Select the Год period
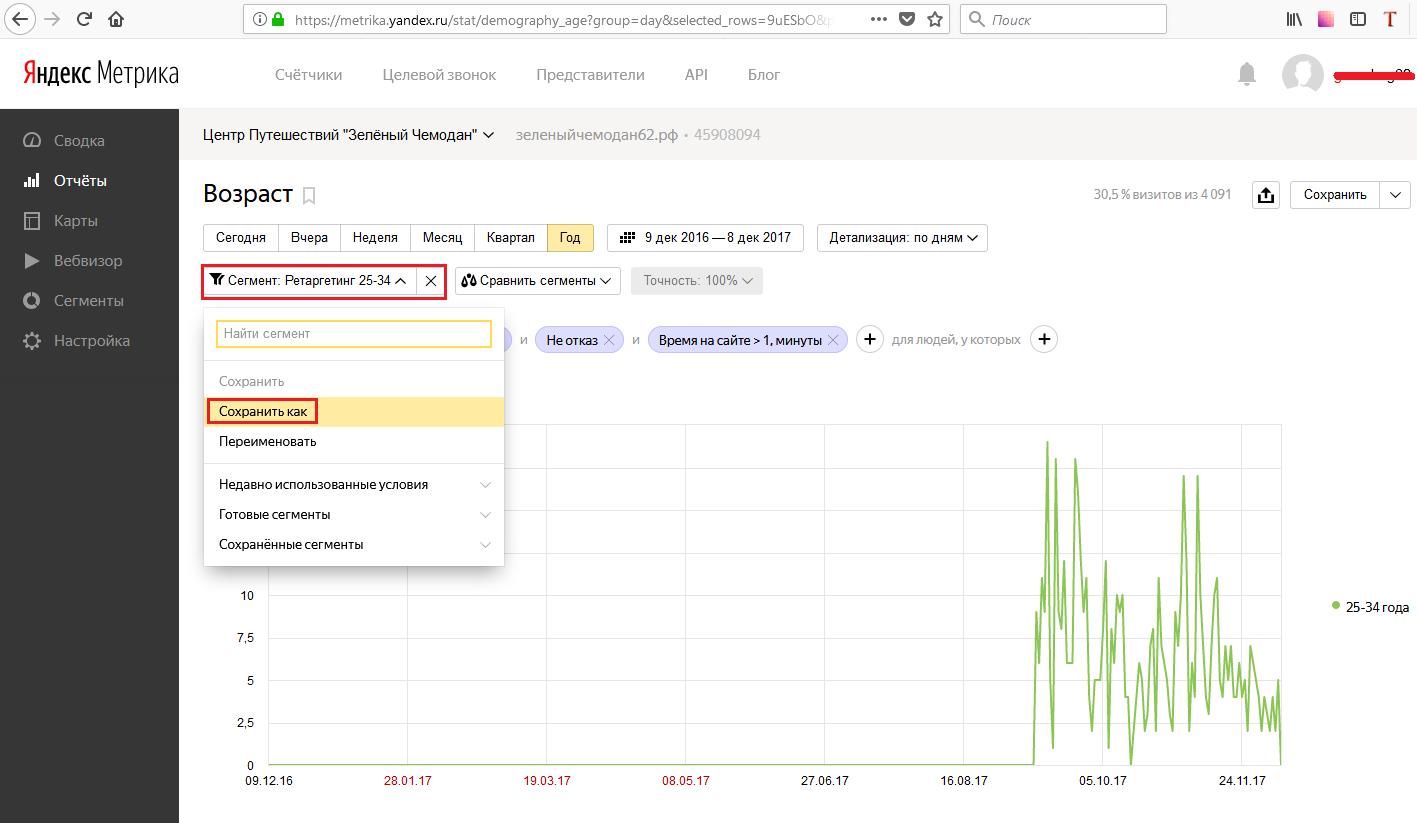The width and height of the screenshot is (1417, 823). pos(570,238)
